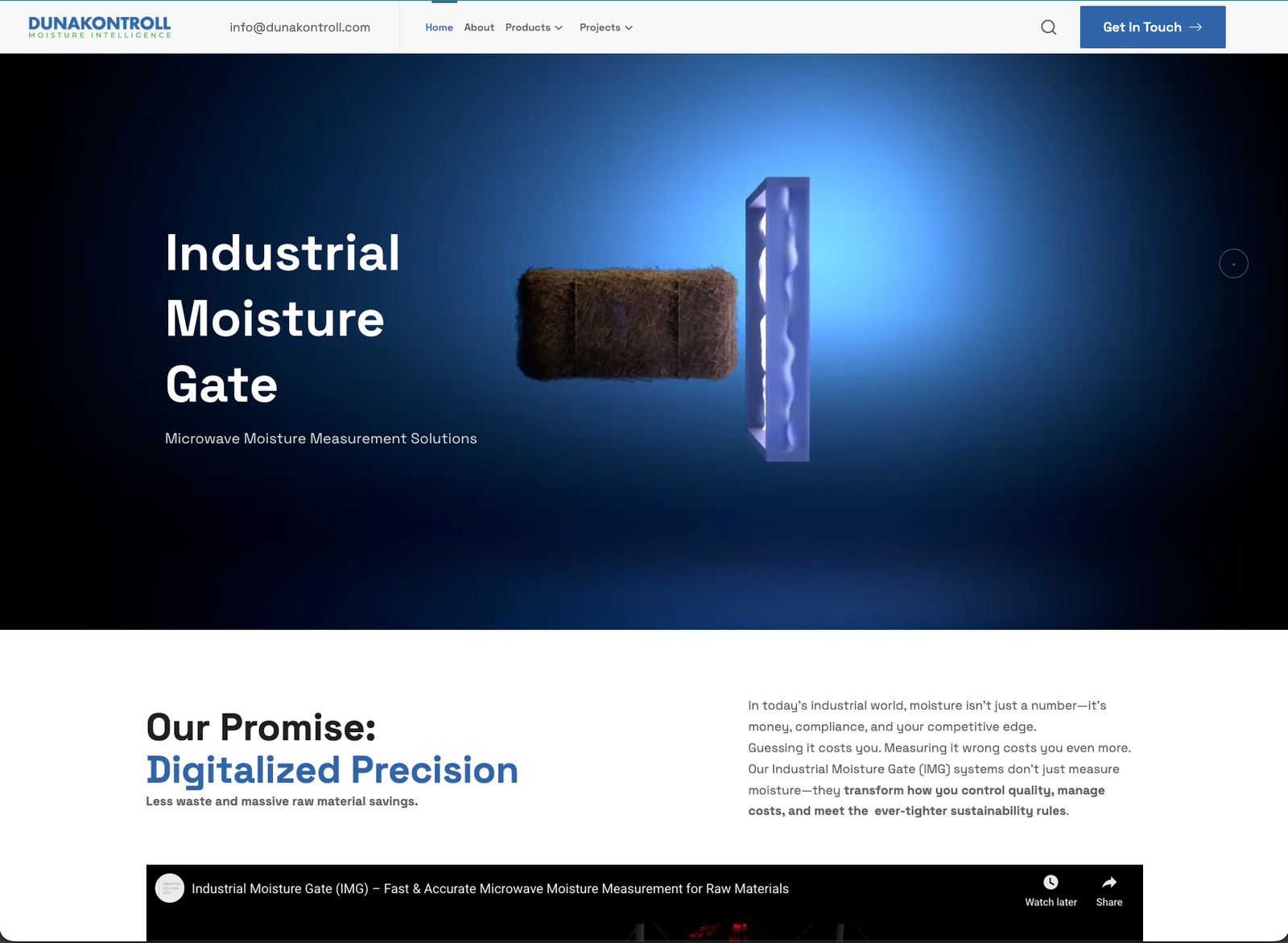This screenshot has height=943, width=1288.
Task: Click the Dunakontroll Moisture Intelligence logo
Action: [x=100, y=27]
